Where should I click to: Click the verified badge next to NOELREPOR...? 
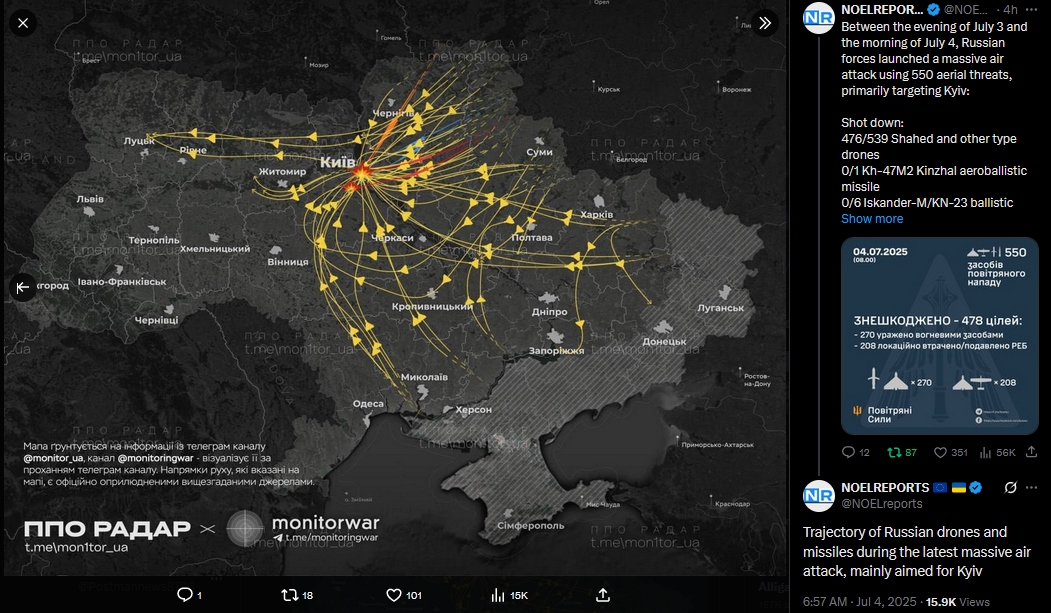point(933,9)
